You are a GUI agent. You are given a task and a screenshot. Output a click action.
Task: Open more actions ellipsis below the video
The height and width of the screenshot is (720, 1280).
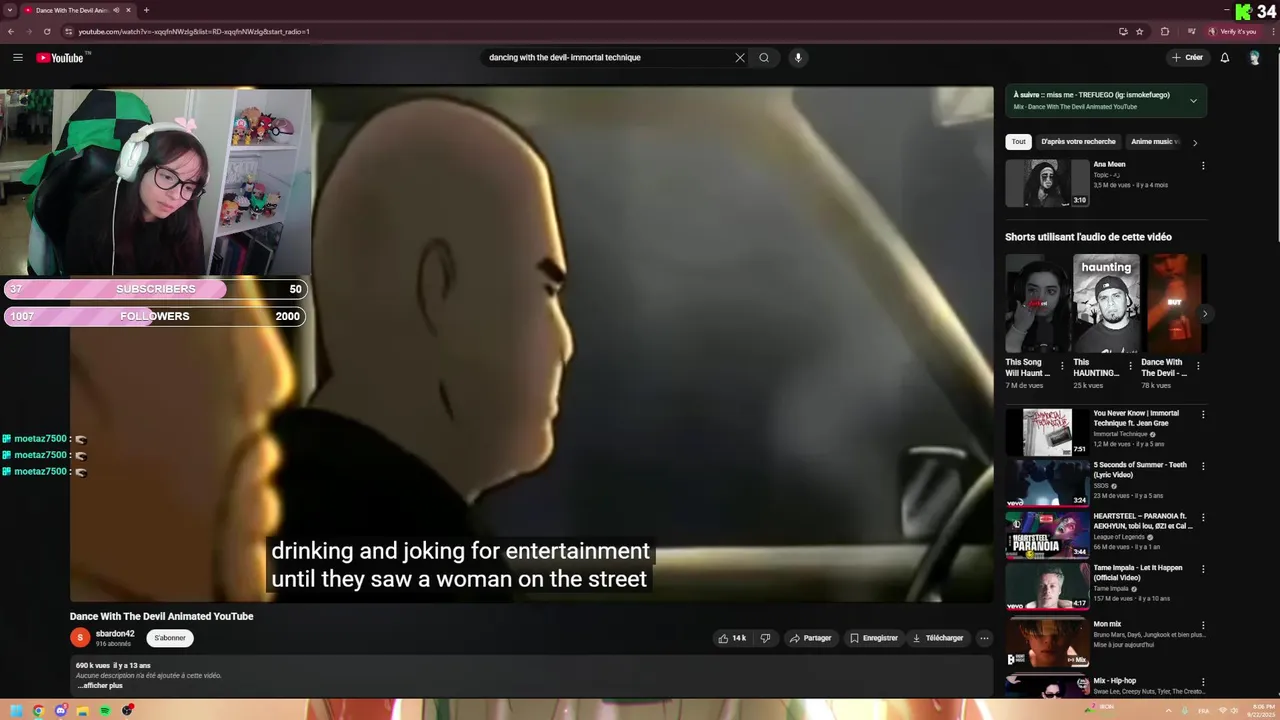click(984, 638)
